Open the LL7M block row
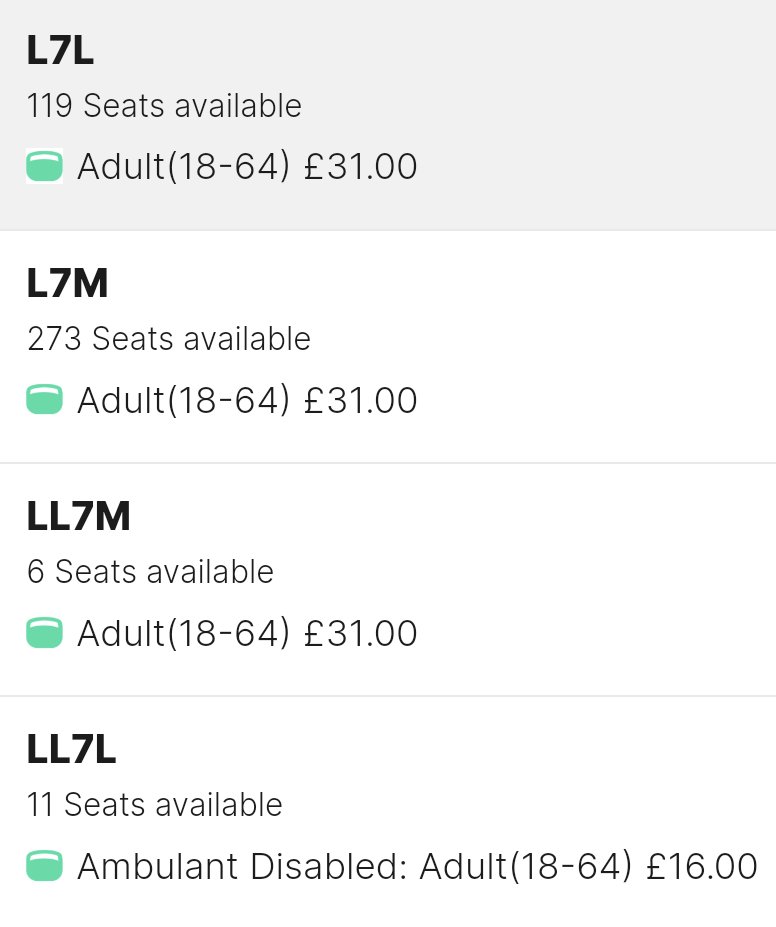 coord(388,580)
